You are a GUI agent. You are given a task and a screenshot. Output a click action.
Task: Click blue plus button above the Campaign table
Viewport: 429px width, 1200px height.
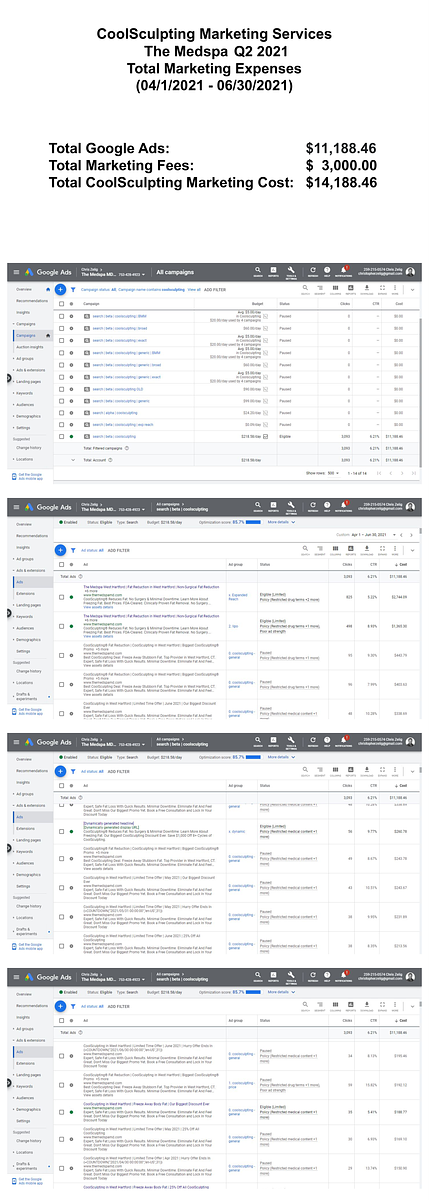tap(61, 288)
